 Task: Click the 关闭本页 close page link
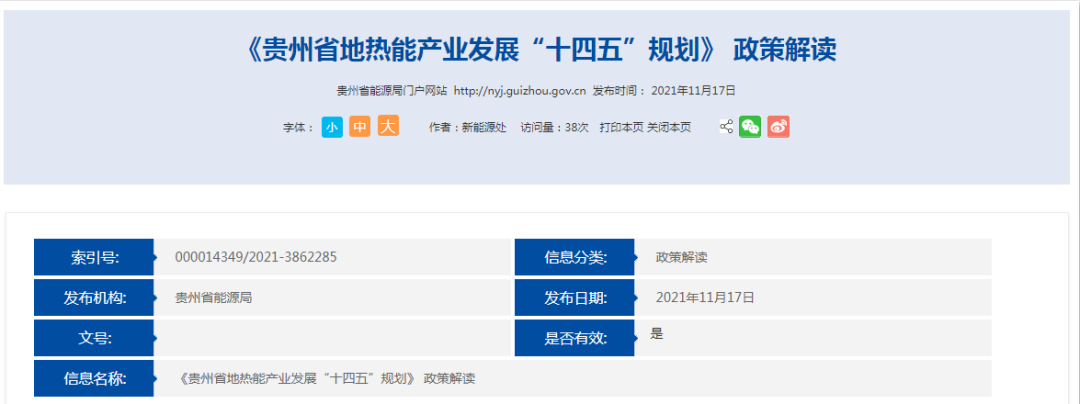(x=669, y=127)
